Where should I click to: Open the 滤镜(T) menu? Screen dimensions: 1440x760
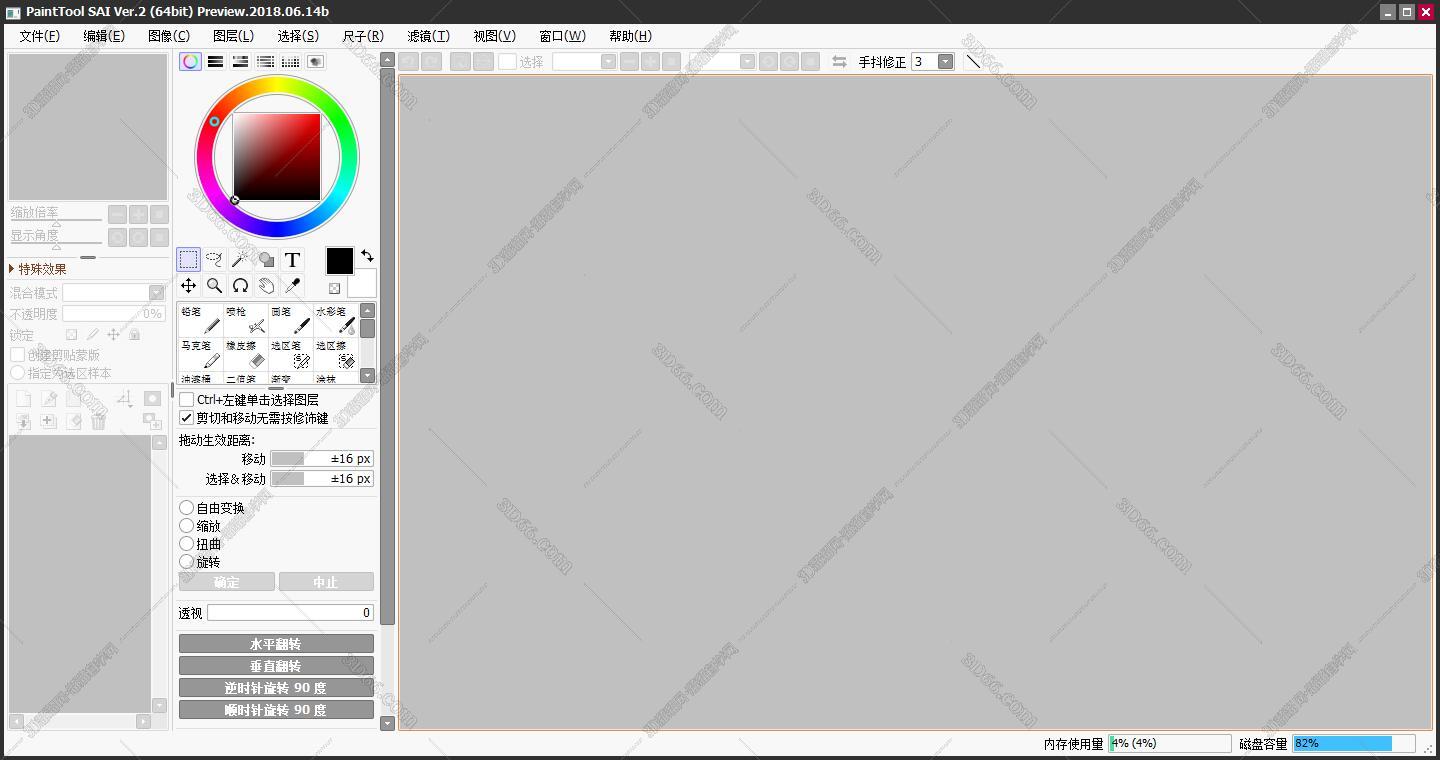(x=428, y=36)
